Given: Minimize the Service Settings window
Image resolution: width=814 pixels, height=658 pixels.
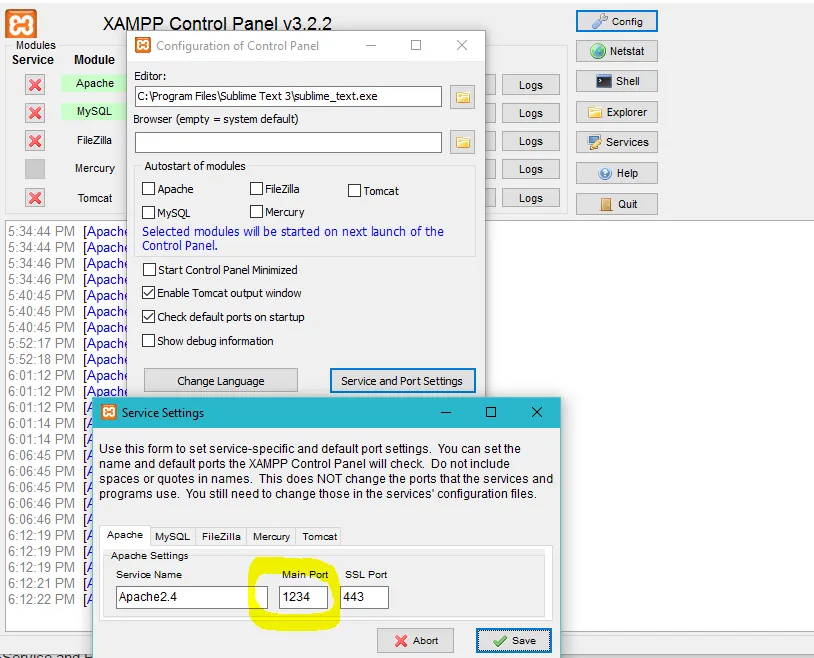Looking at the screenshot, I should 445,412.
